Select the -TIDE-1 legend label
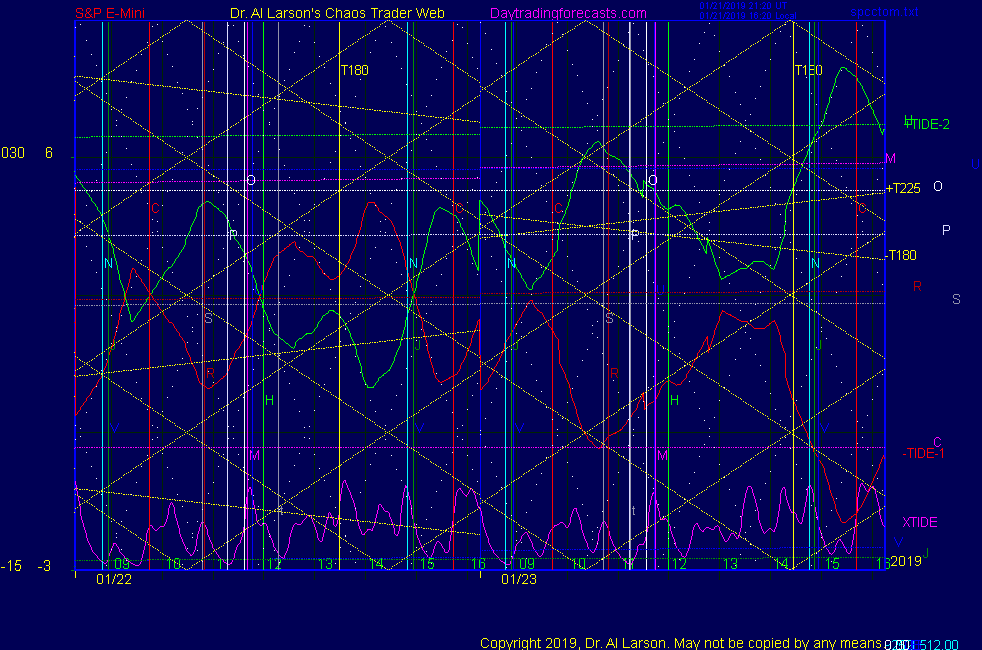The height and width of the screenshot is (650, 982). click(924, 453)
